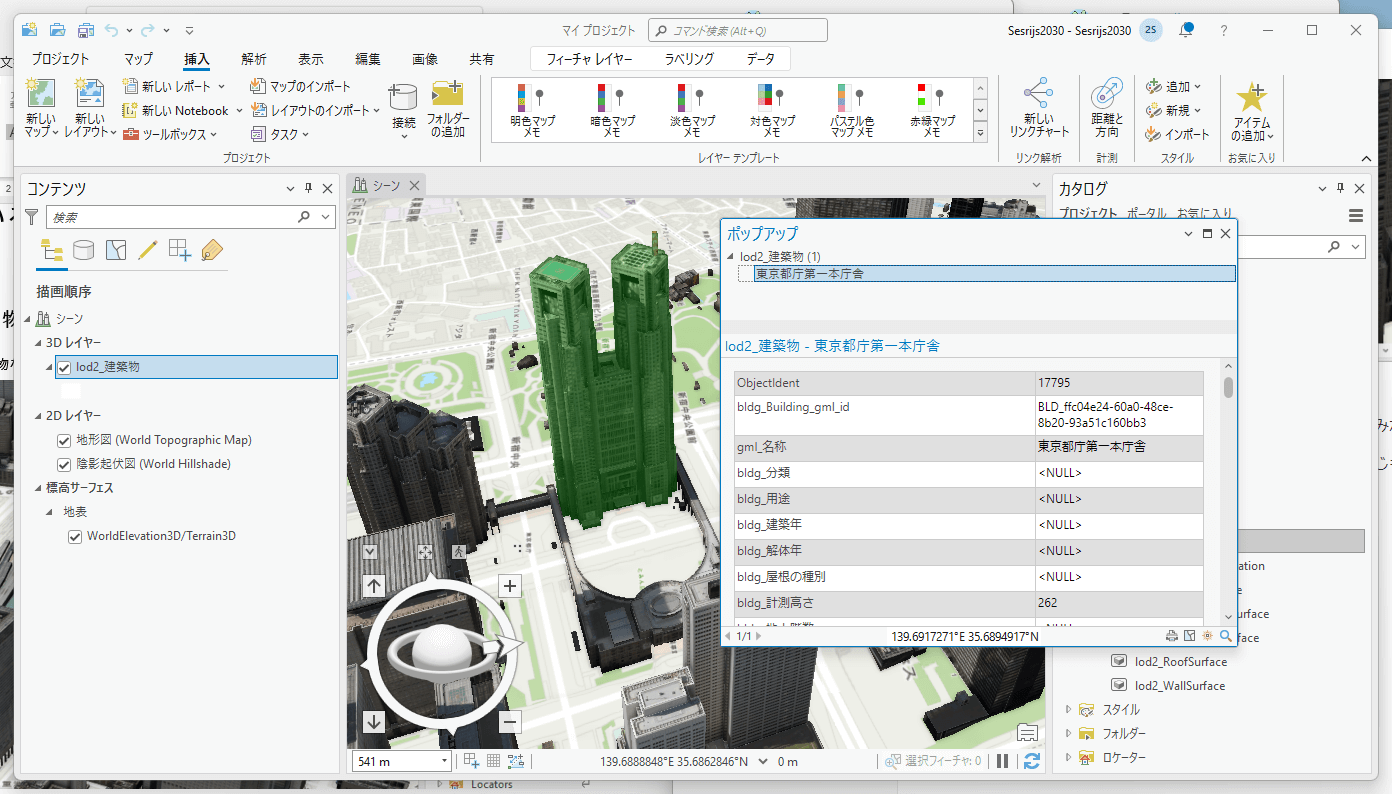
Task: Select List By Data Source in Contents
Action: 84,250
